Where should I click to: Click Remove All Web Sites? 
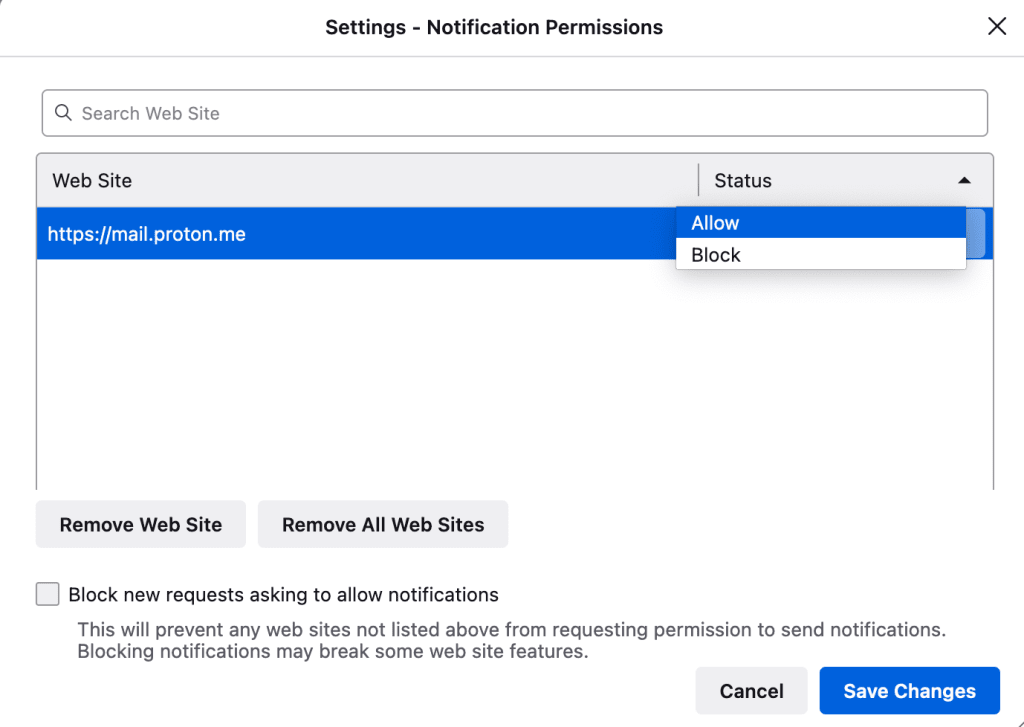pyautogui.click(x=382, y=524)
